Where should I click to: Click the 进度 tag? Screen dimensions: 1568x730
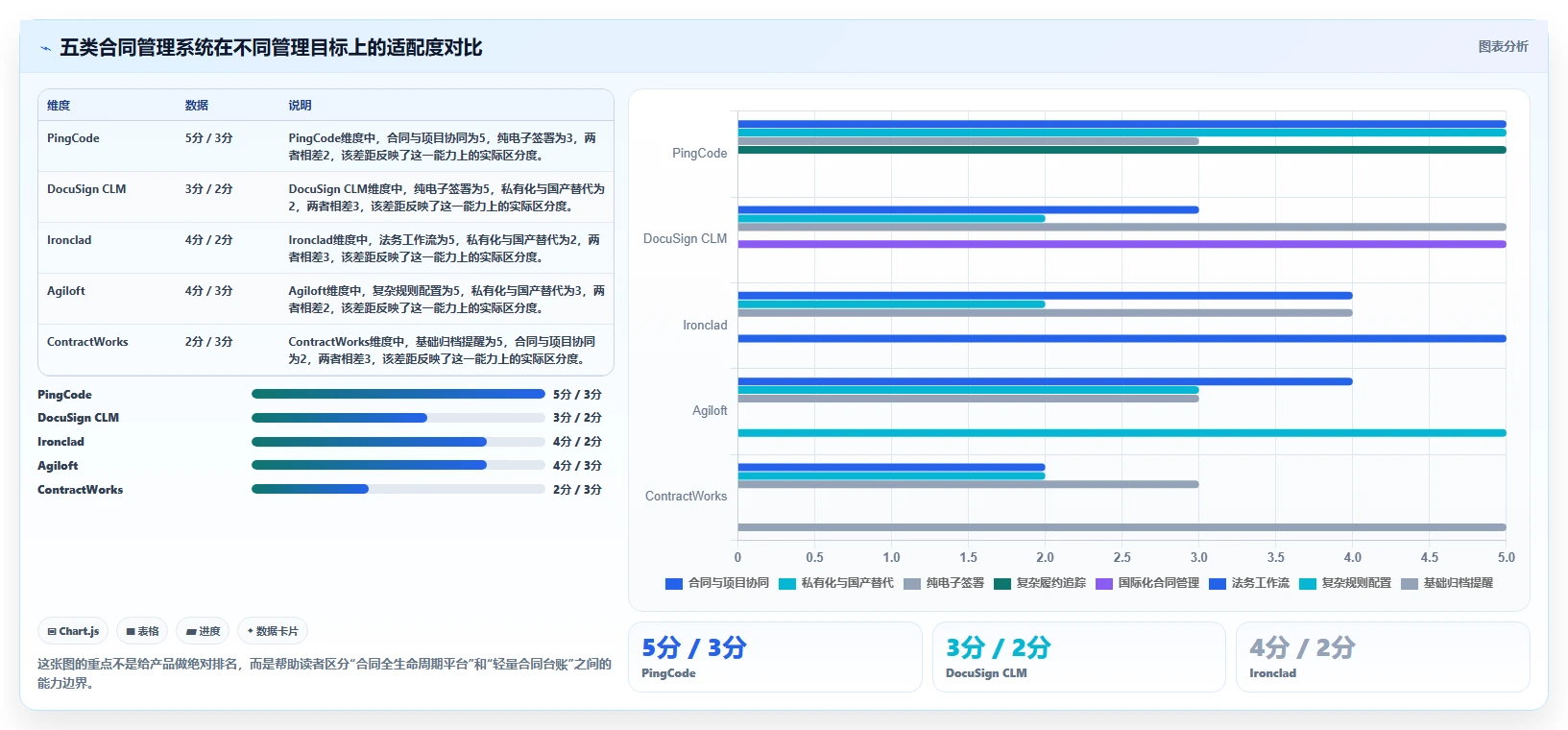(x=203, y=631)
